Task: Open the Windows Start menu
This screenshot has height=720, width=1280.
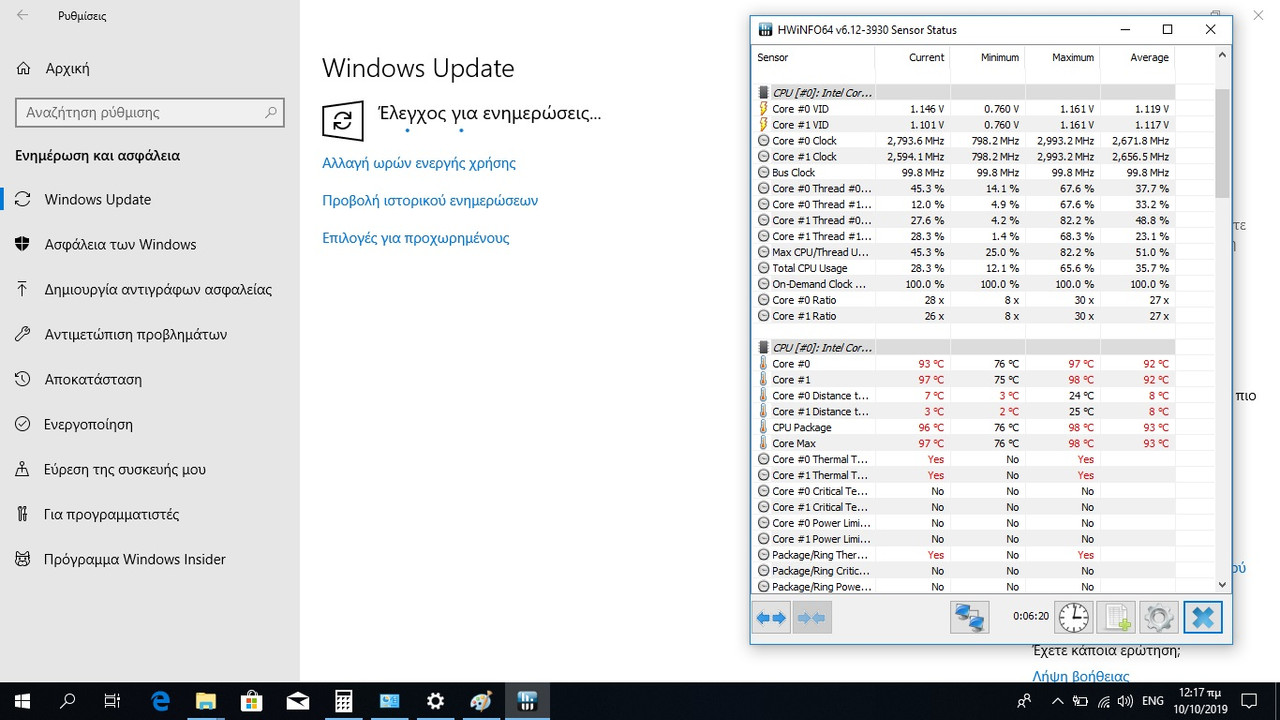Action: 22,701
